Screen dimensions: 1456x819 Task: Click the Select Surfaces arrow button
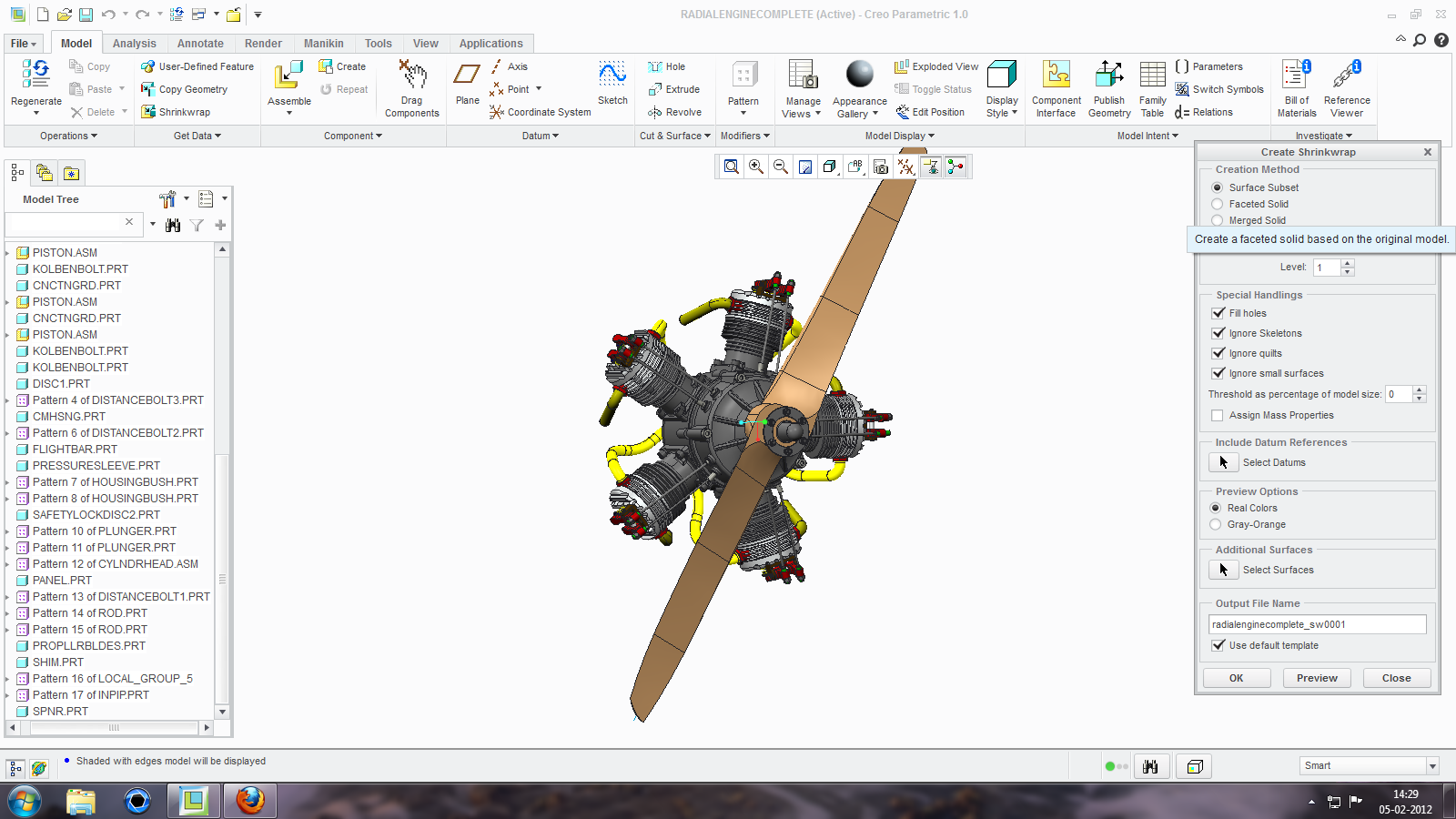pyautogui.click(x=1223, y=570)
